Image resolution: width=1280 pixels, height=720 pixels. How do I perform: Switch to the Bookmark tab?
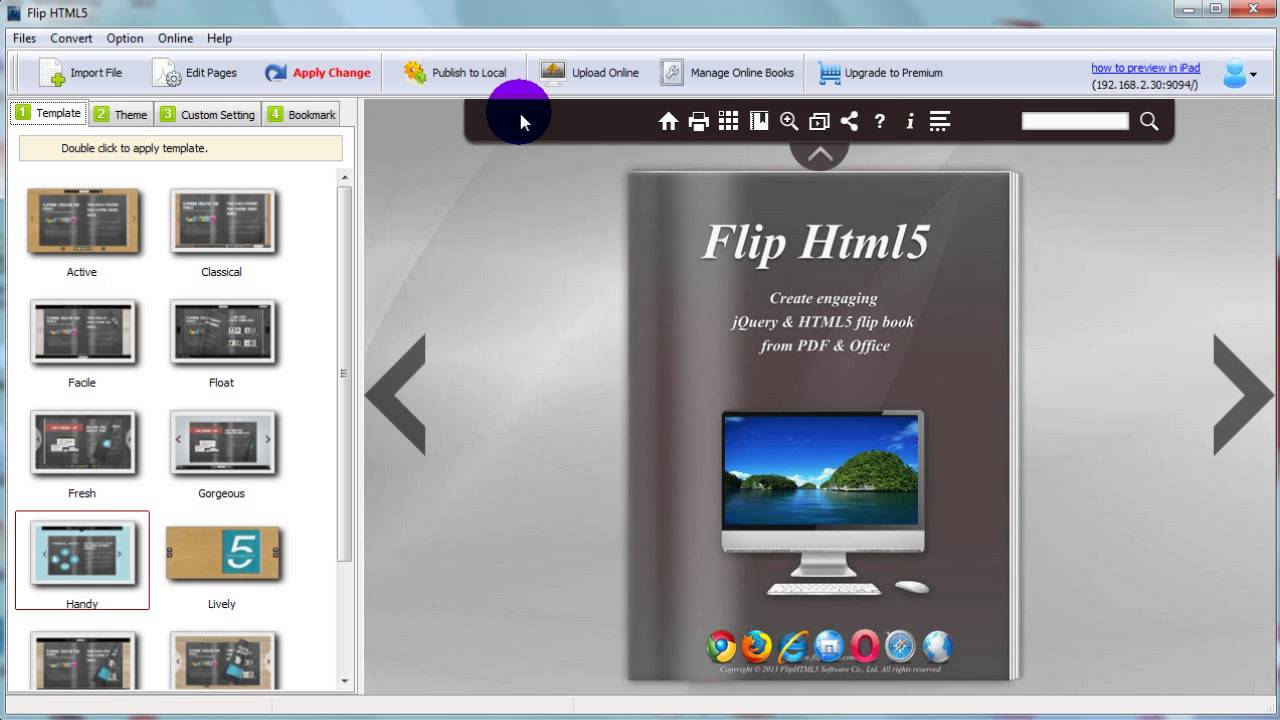click(302, 114)
